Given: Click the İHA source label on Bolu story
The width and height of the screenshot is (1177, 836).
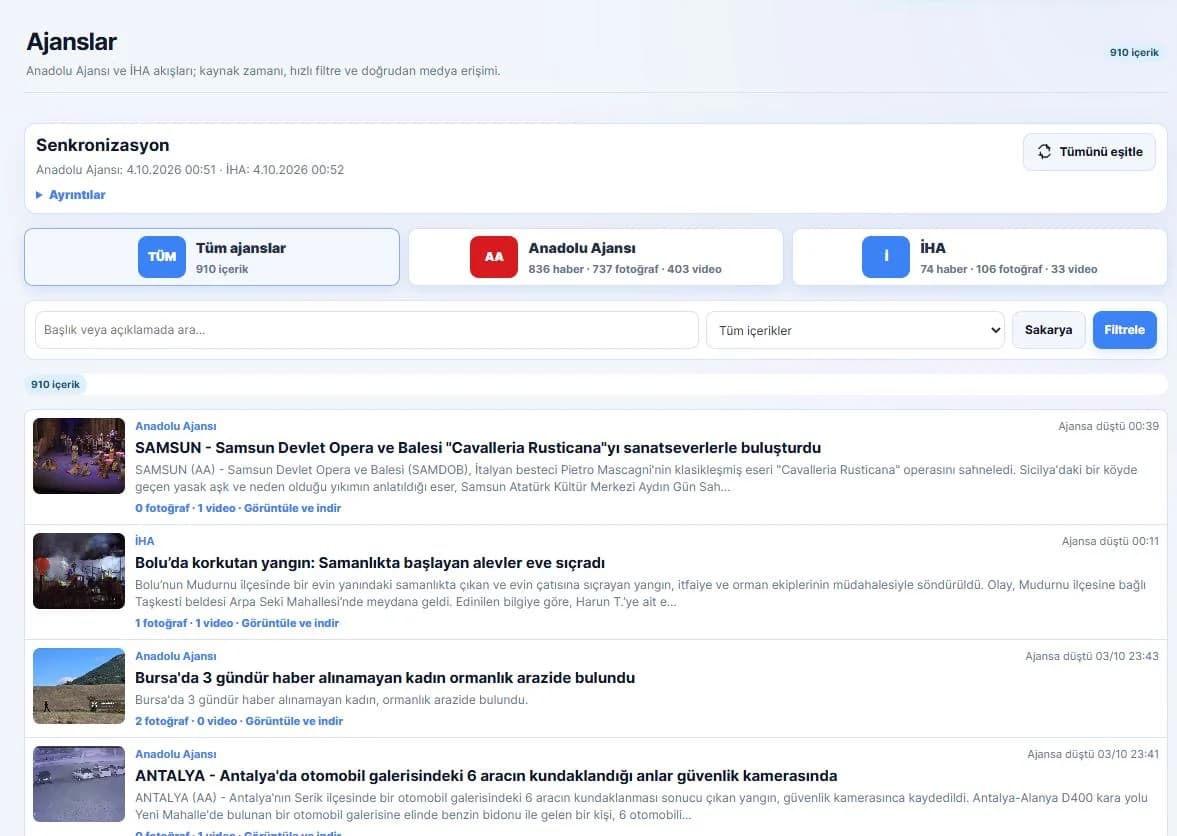Looking at the screenshot, I should 145,541.
